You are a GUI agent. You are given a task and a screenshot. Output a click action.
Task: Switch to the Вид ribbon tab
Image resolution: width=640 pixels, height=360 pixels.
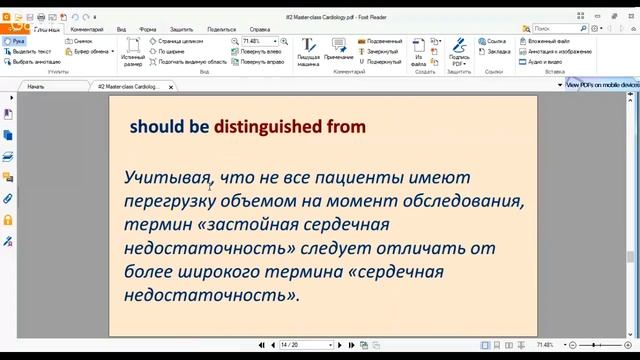click(121, 29)
